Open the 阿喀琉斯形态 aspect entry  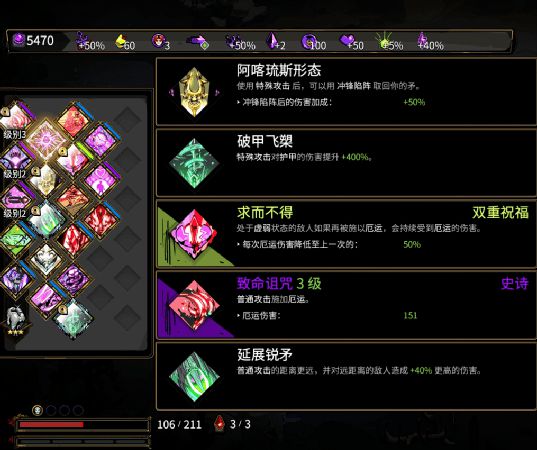point(346,91)
